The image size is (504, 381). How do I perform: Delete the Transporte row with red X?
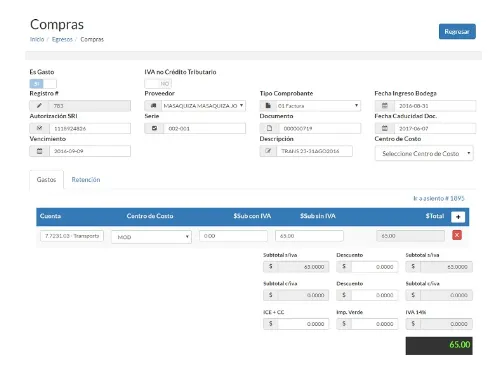tap(457, 235)
